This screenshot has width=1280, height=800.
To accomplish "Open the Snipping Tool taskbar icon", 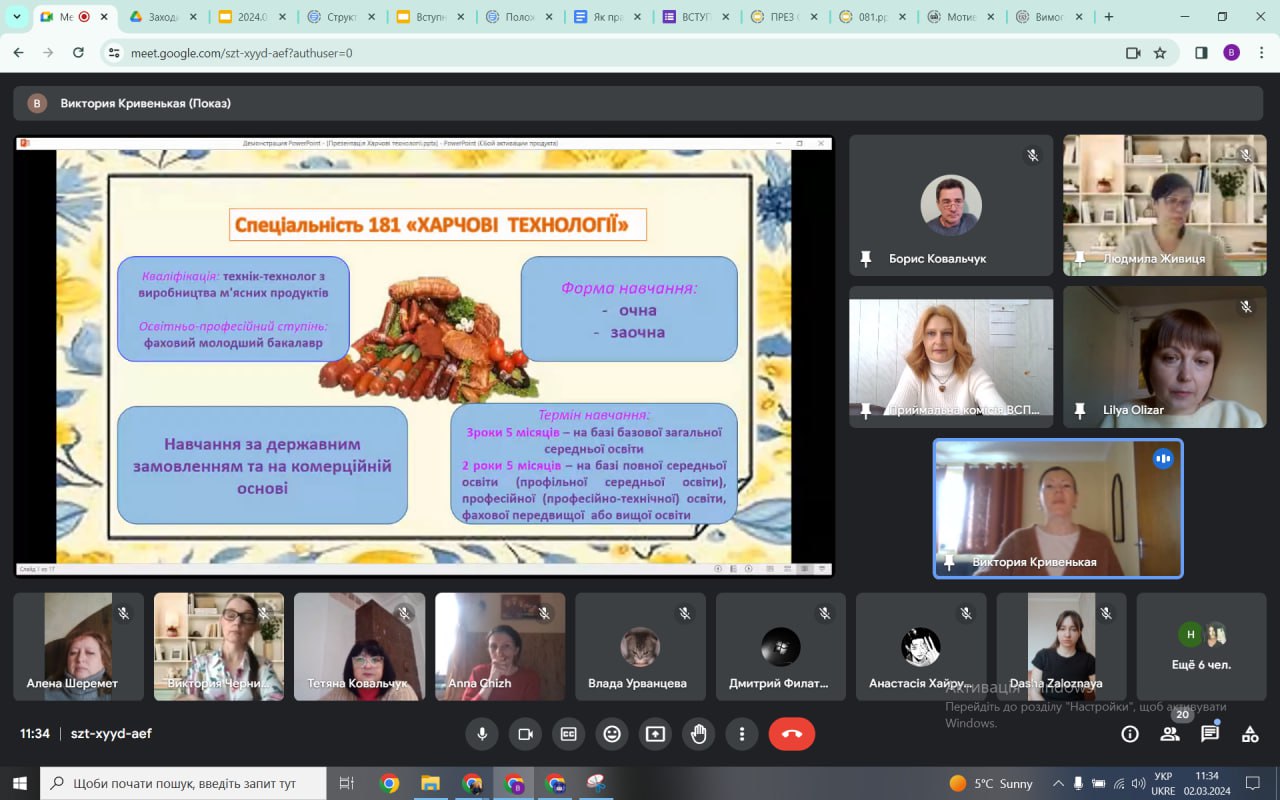I will pyautogui.click(x=596, y=783).
